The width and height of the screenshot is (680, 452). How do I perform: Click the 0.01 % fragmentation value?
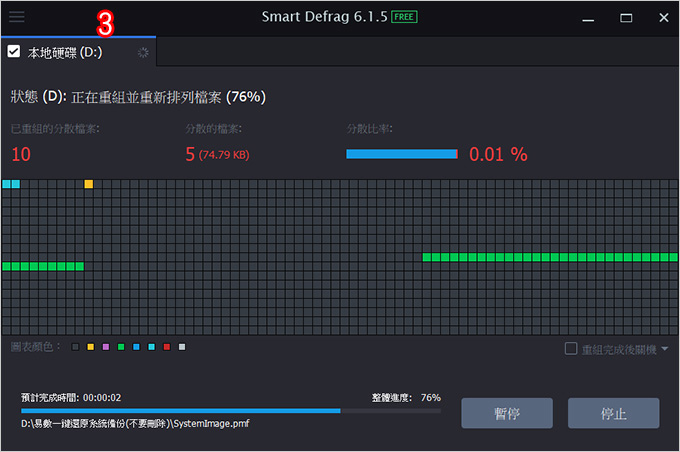coord(498,154)
